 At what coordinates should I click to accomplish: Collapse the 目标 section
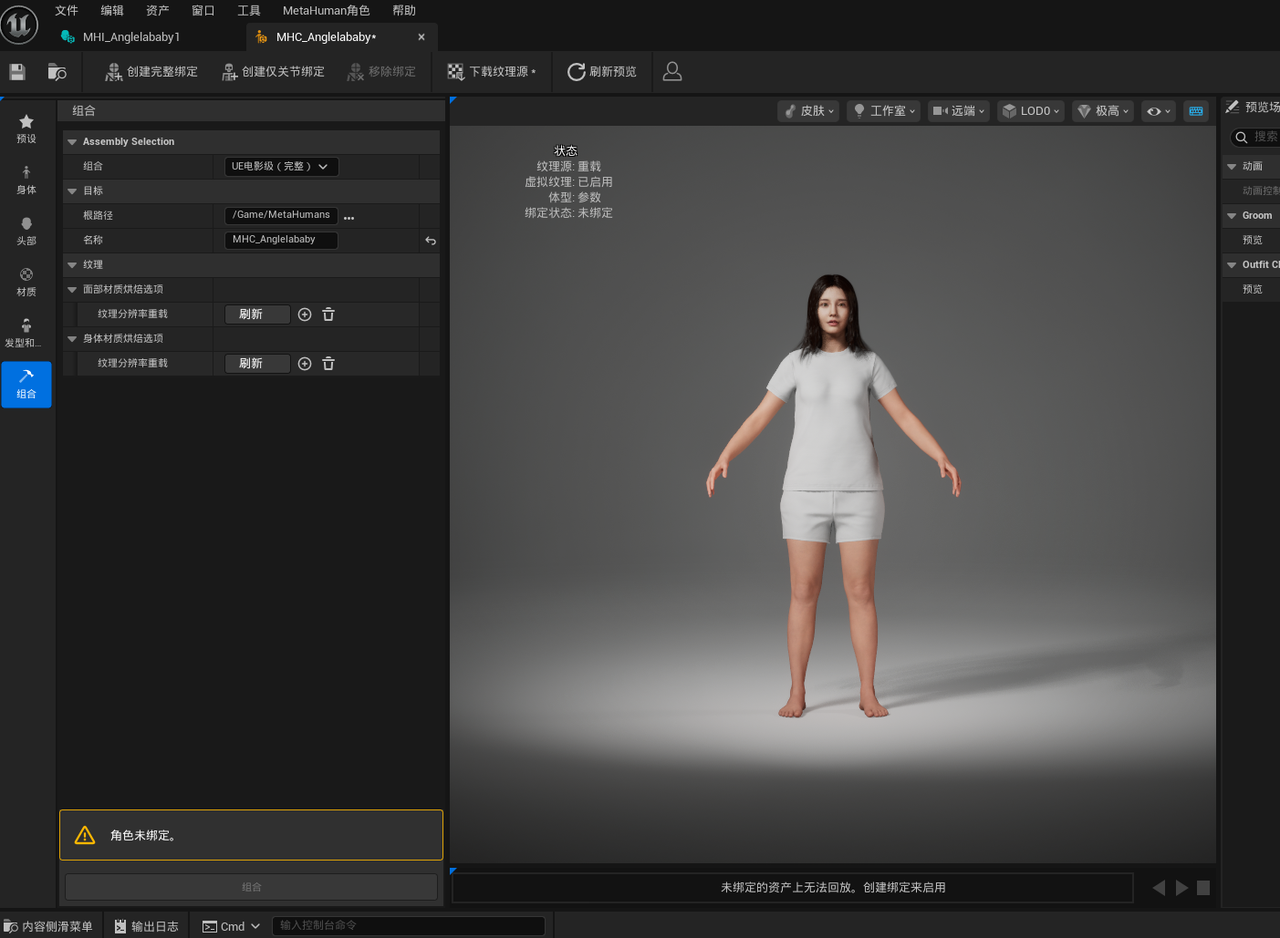pyautogui.click(x=72, y=191)
